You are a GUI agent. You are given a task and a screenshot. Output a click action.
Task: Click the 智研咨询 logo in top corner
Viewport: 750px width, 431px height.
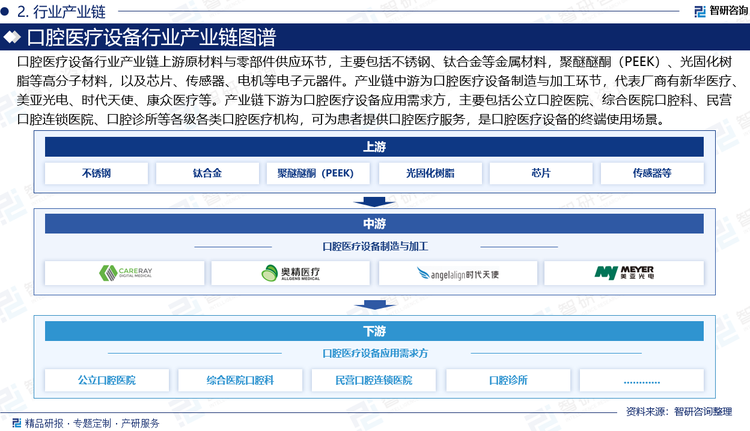pos(720,11)
